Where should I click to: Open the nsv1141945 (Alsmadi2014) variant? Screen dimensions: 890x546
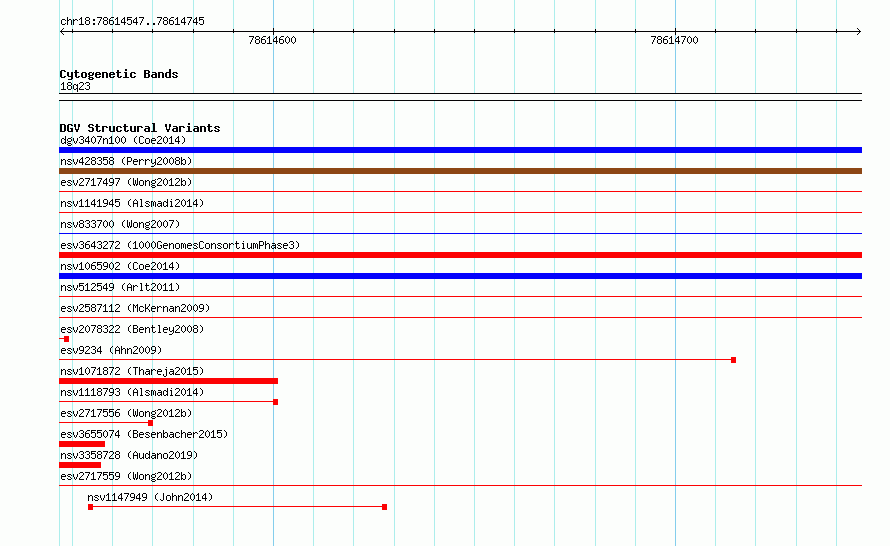tap(132, 203)
